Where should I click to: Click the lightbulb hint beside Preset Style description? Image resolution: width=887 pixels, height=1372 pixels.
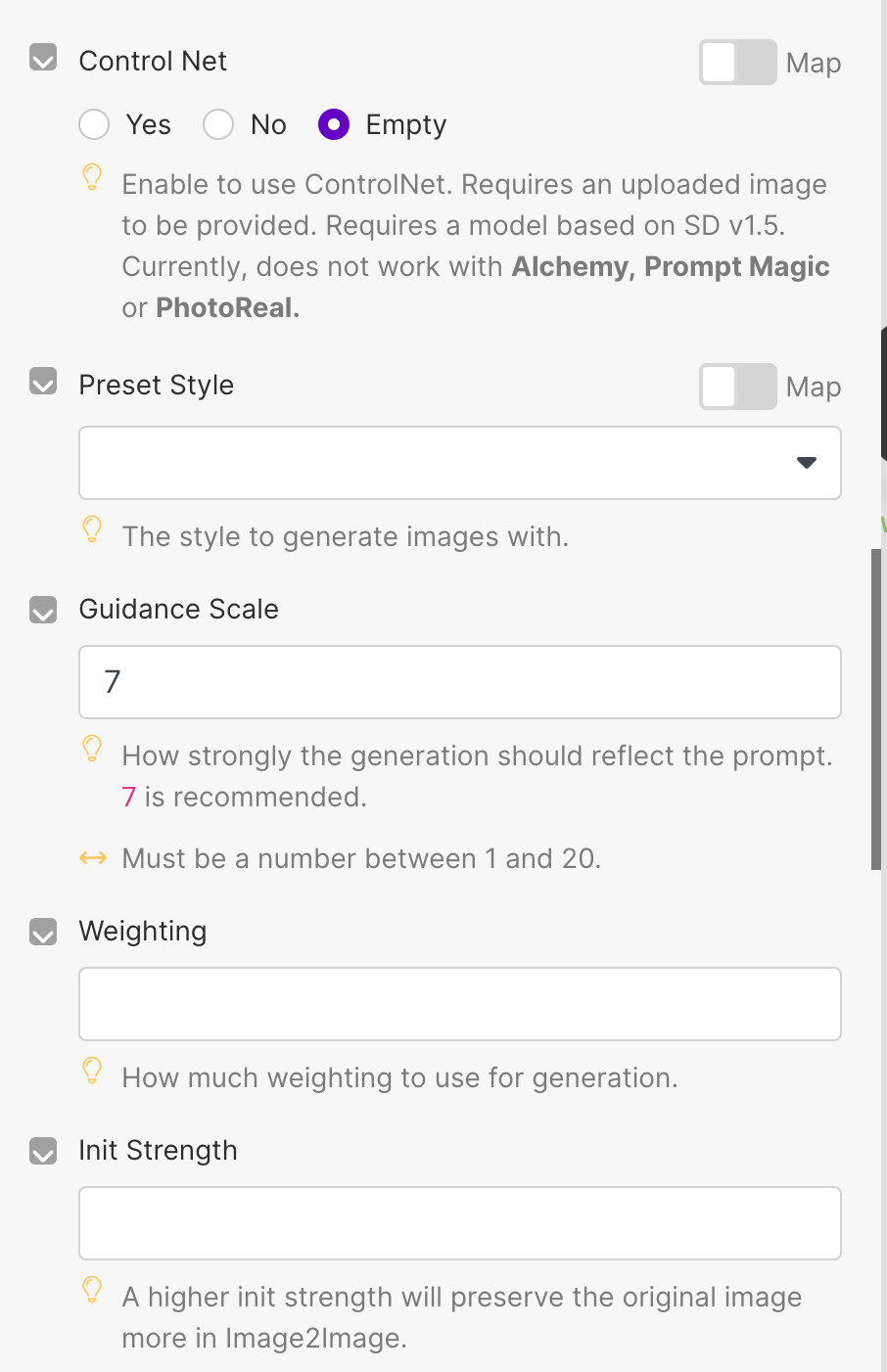click(92, 530)
